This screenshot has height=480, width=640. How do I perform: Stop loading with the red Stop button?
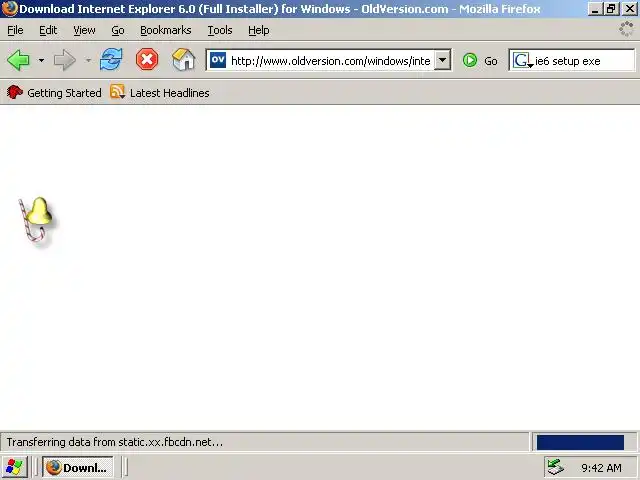[x=147, y=60]
